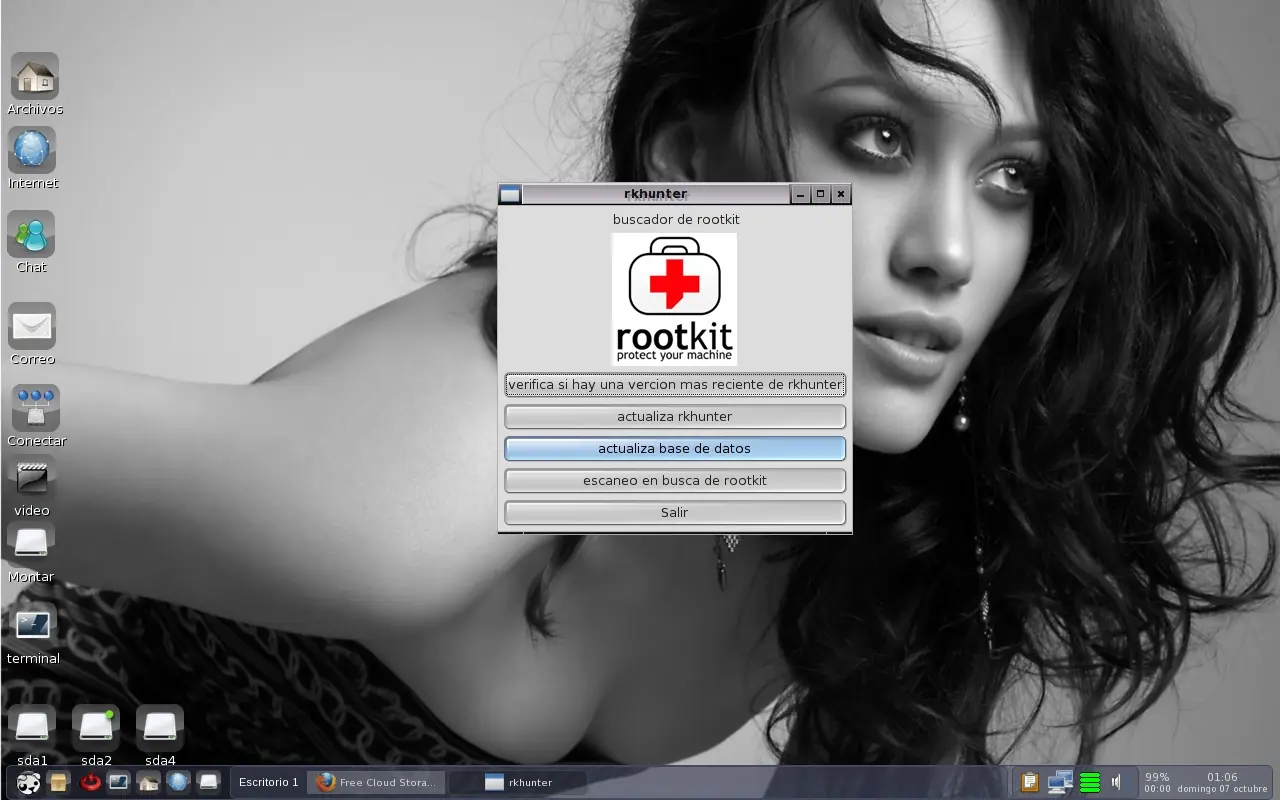Click 'buscador de rootkit' label
Image resolution: width=1280 pixels, height=800 pixels.
tap(676, 219)
